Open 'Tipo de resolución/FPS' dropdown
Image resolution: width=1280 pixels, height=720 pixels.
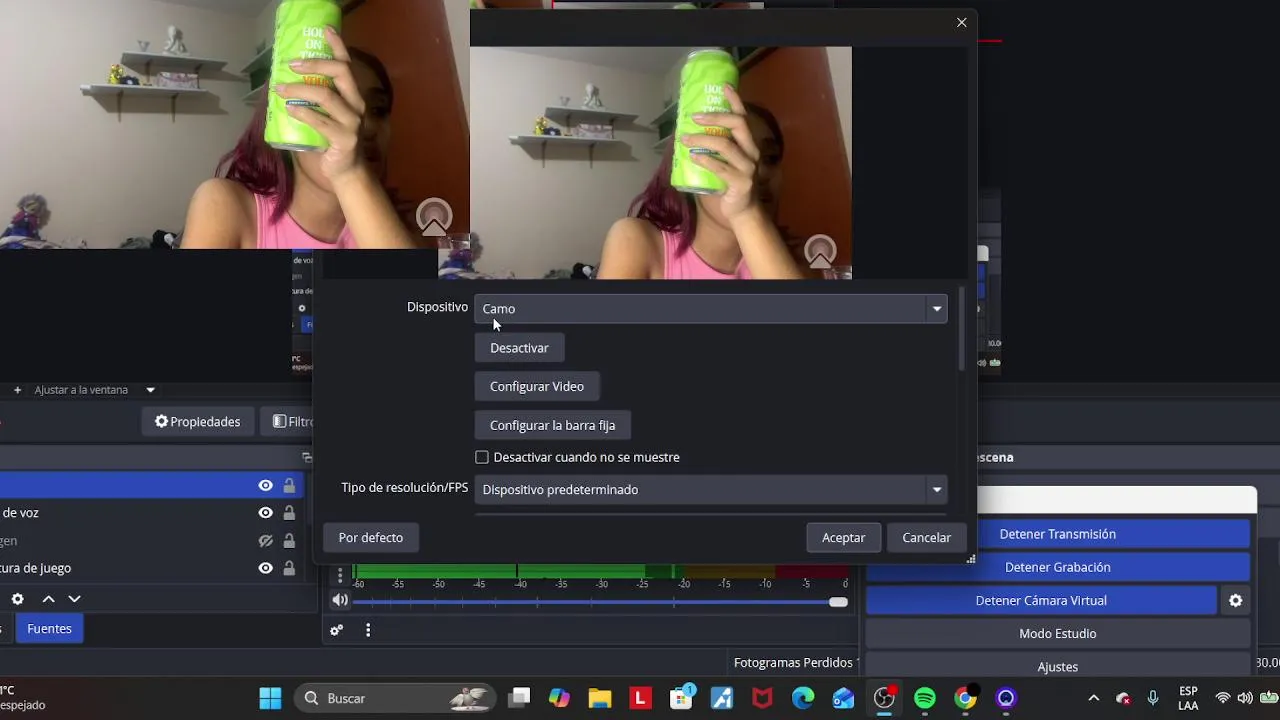[710, 489]
